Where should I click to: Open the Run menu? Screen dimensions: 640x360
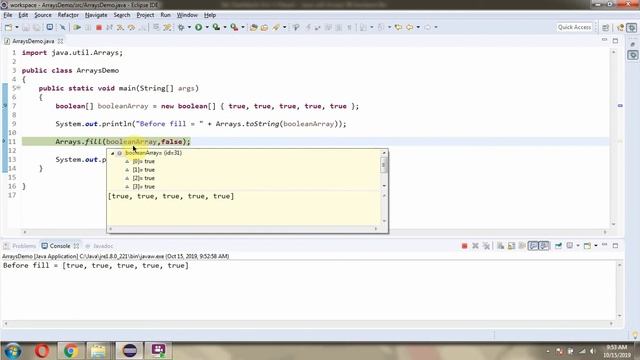(x=165, y=15)
